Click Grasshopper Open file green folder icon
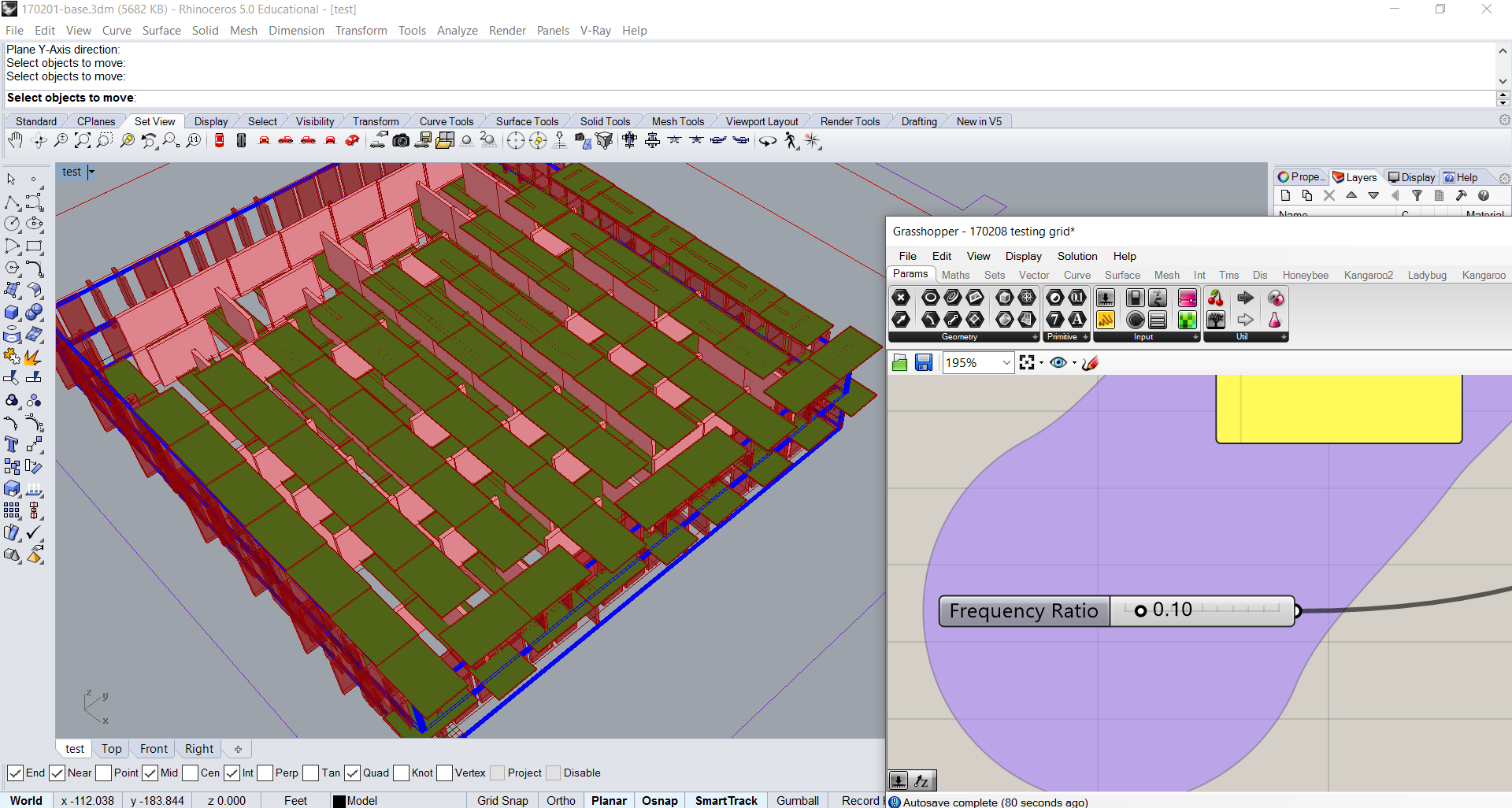This screenshot has width=1512, height=808. 900,362
